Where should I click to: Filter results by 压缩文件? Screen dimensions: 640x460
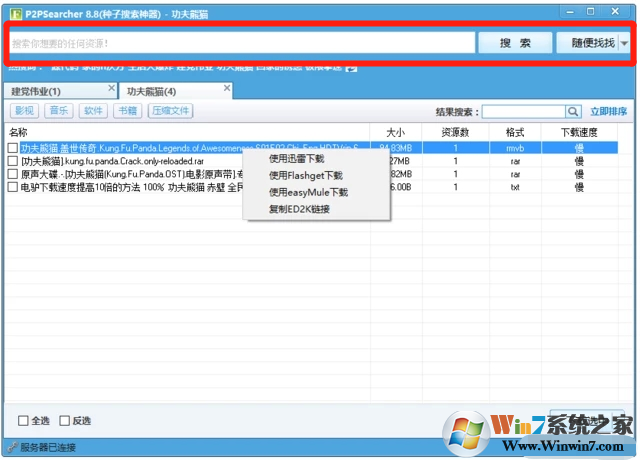[x=171, y=111]
